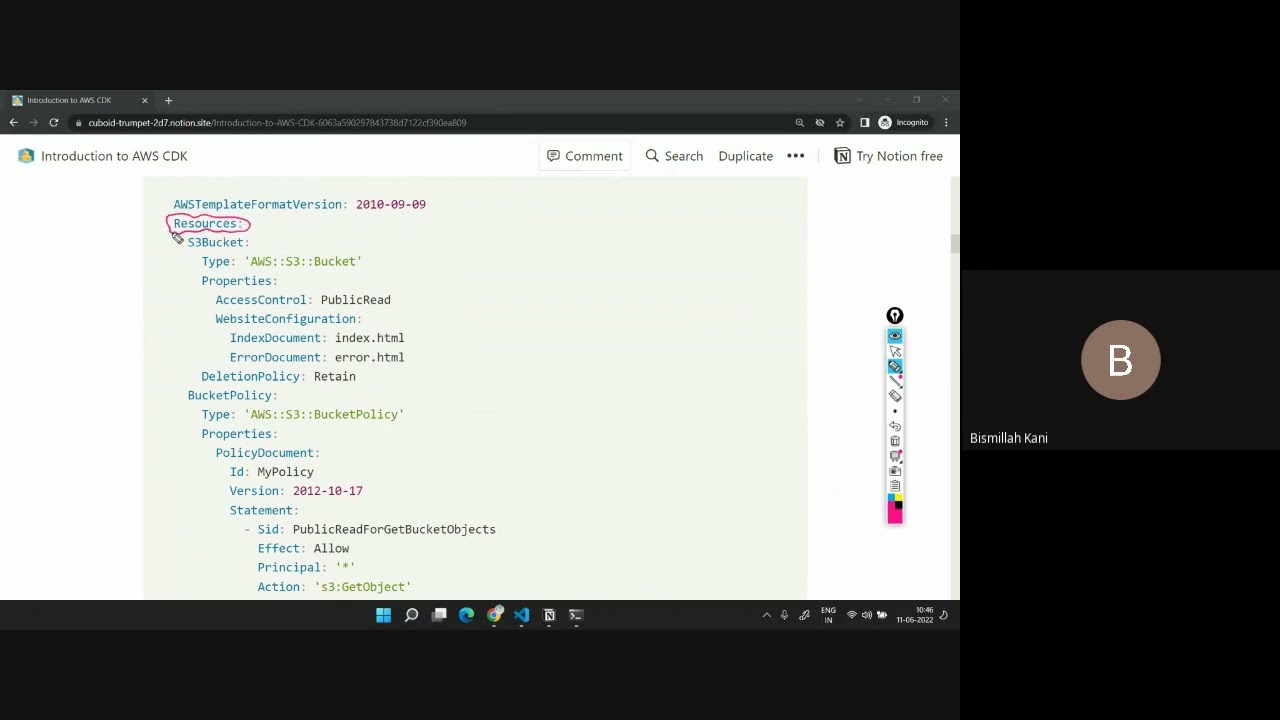Click the speaker volume icon in tray

(866, 615)
